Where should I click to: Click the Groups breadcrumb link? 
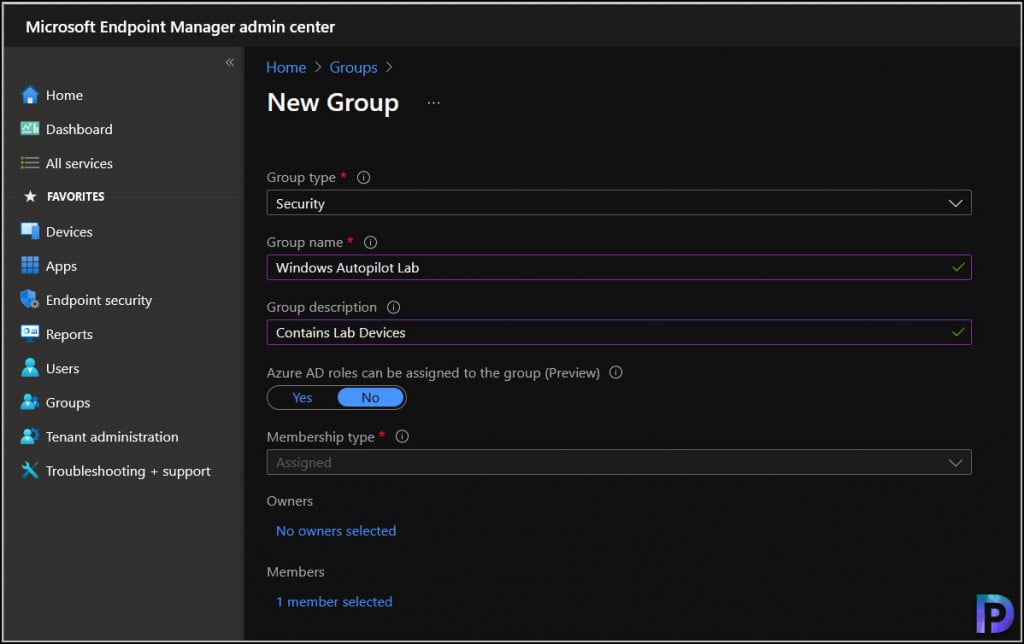pyautogui.click(x=353, y=67)
